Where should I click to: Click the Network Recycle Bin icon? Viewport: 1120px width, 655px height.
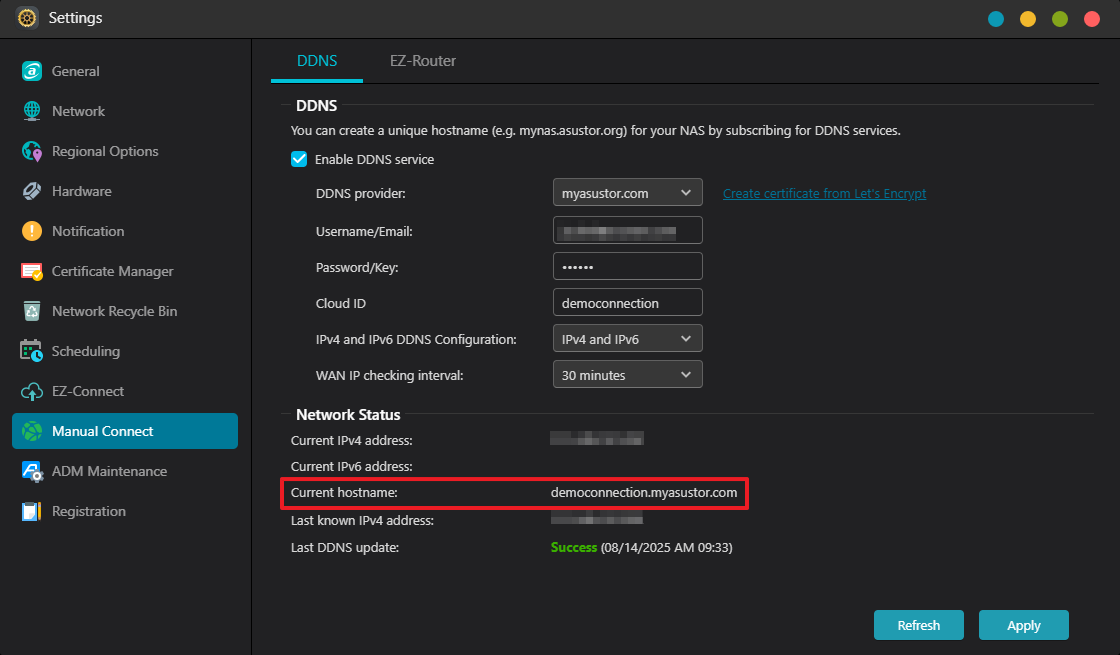pos(32,311)
